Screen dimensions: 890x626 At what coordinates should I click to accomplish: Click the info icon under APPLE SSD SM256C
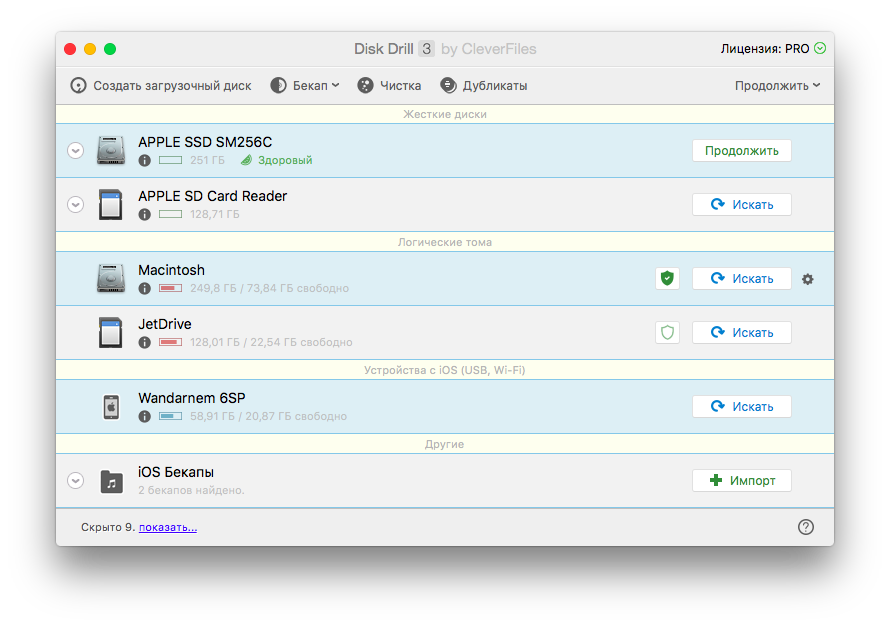pos(144,160)
